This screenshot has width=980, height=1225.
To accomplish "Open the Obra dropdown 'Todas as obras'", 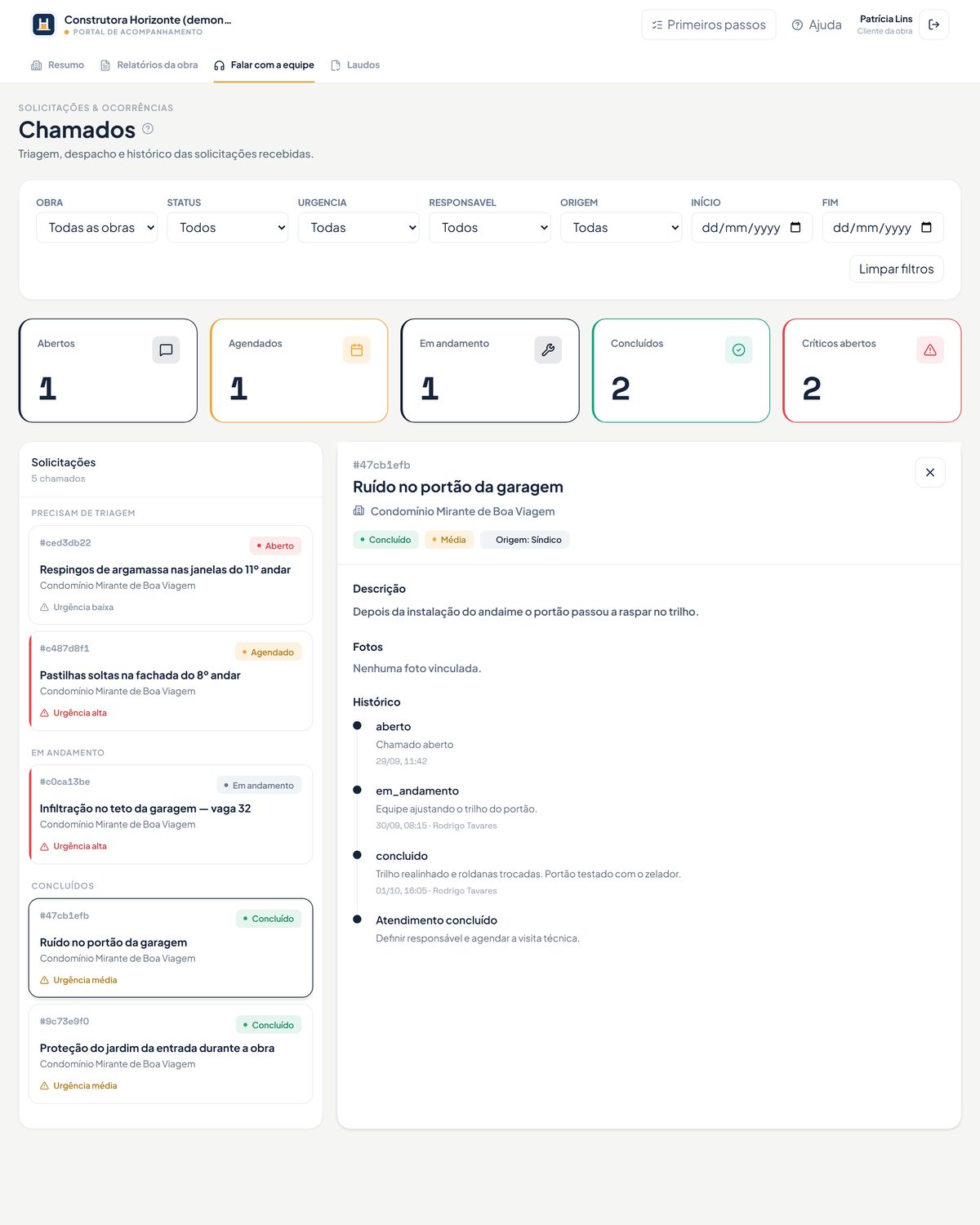I will tap(96, 227).
